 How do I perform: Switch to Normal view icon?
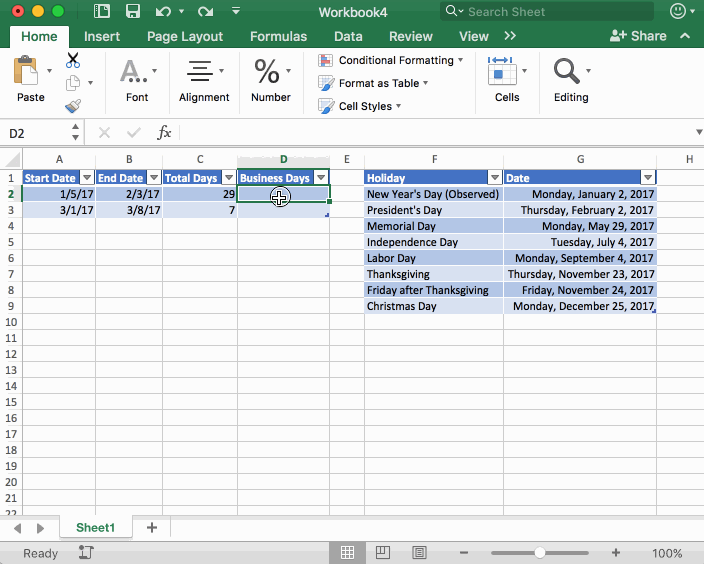(347, 553)
